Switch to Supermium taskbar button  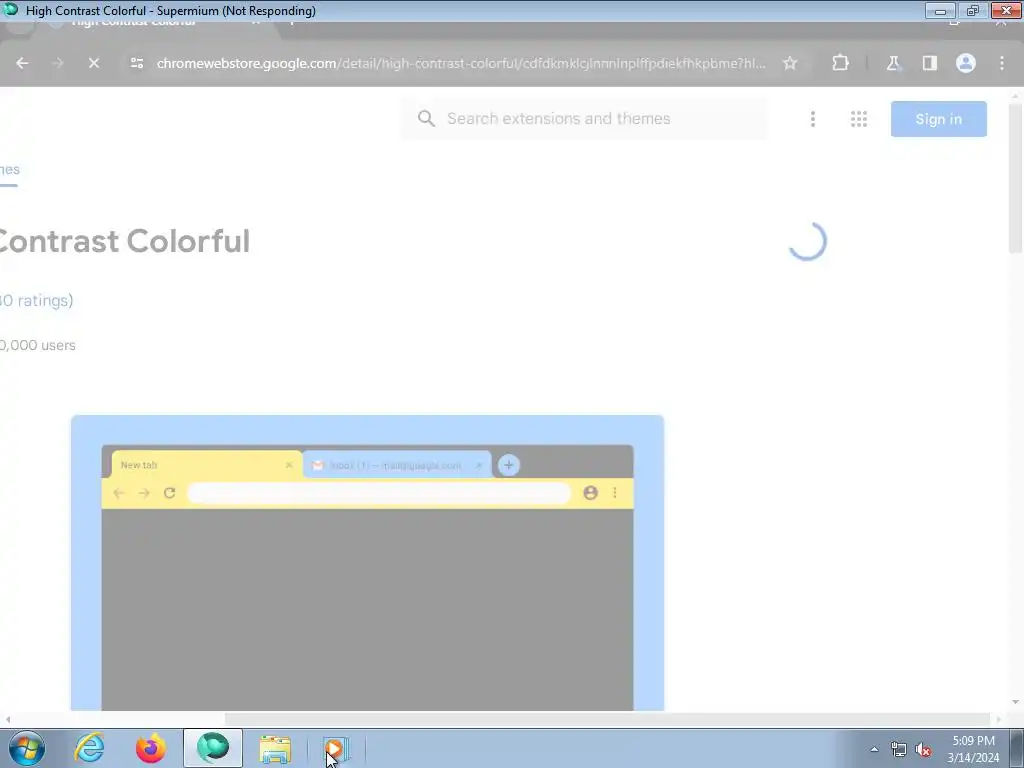pos(213,748)
